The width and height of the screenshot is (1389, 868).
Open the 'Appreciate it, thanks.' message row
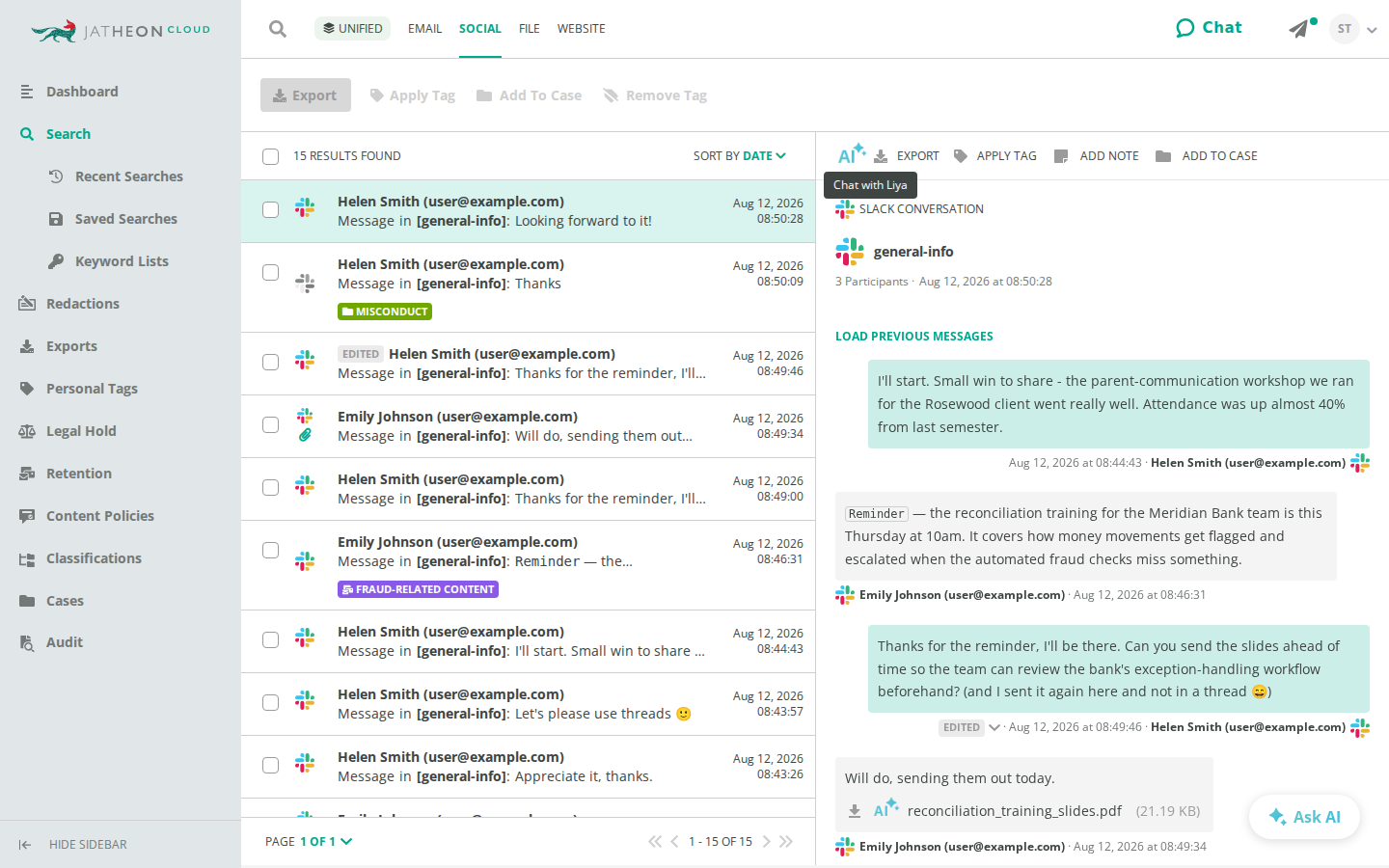pyautogui.click(x=528, y=767)
